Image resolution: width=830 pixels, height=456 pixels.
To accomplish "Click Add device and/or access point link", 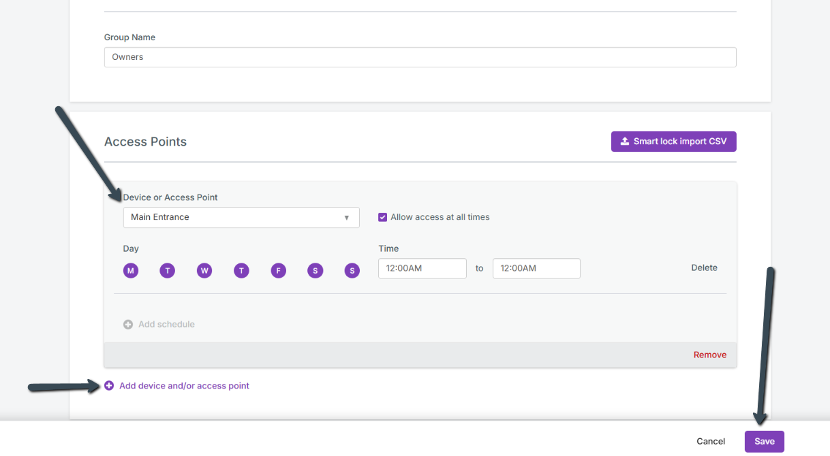I will point(184,386).
